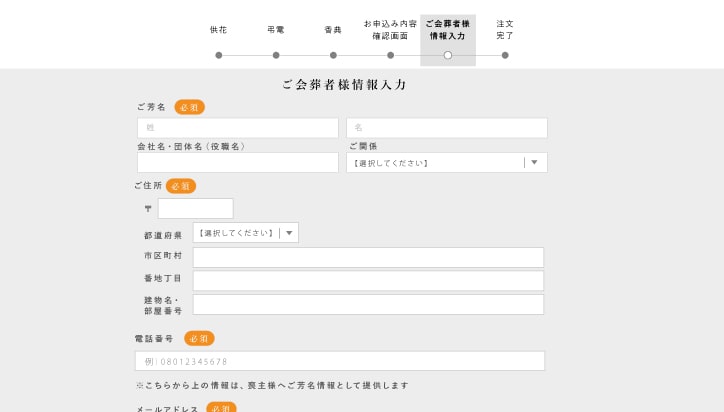Image resolution: width=724 pixels, height=412 pixels.
Task: Click the 姓 (last name) input field
Action: coord(238,128)
